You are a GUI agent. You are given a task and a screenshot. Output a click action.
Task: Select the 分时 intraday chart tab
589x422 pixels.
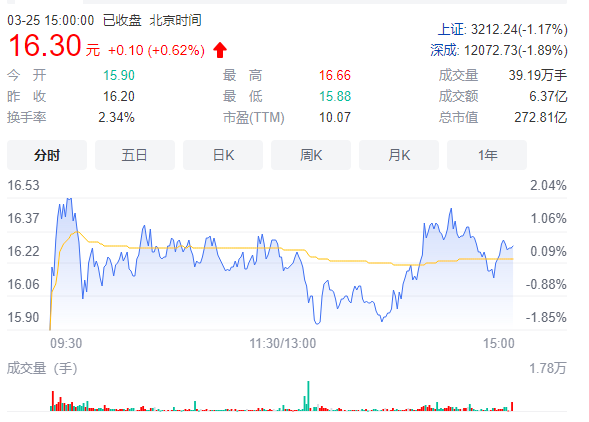click(47, 155)
